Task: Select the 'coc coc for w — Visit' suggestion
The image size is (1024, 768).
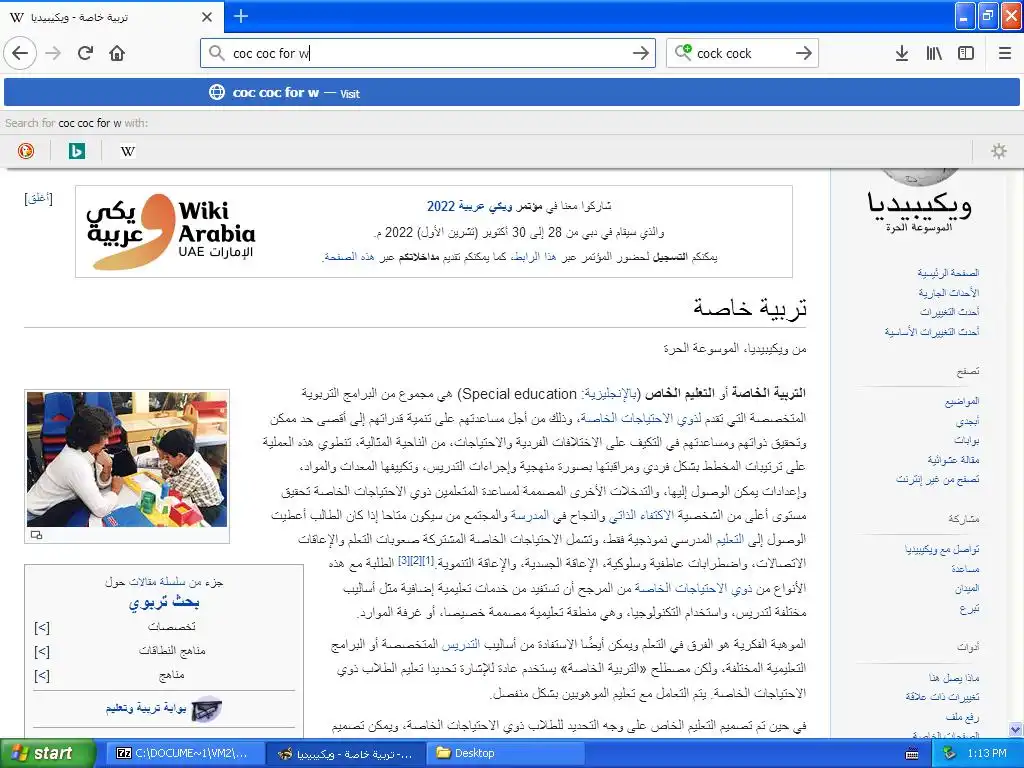Action: [x=512, y=93]
